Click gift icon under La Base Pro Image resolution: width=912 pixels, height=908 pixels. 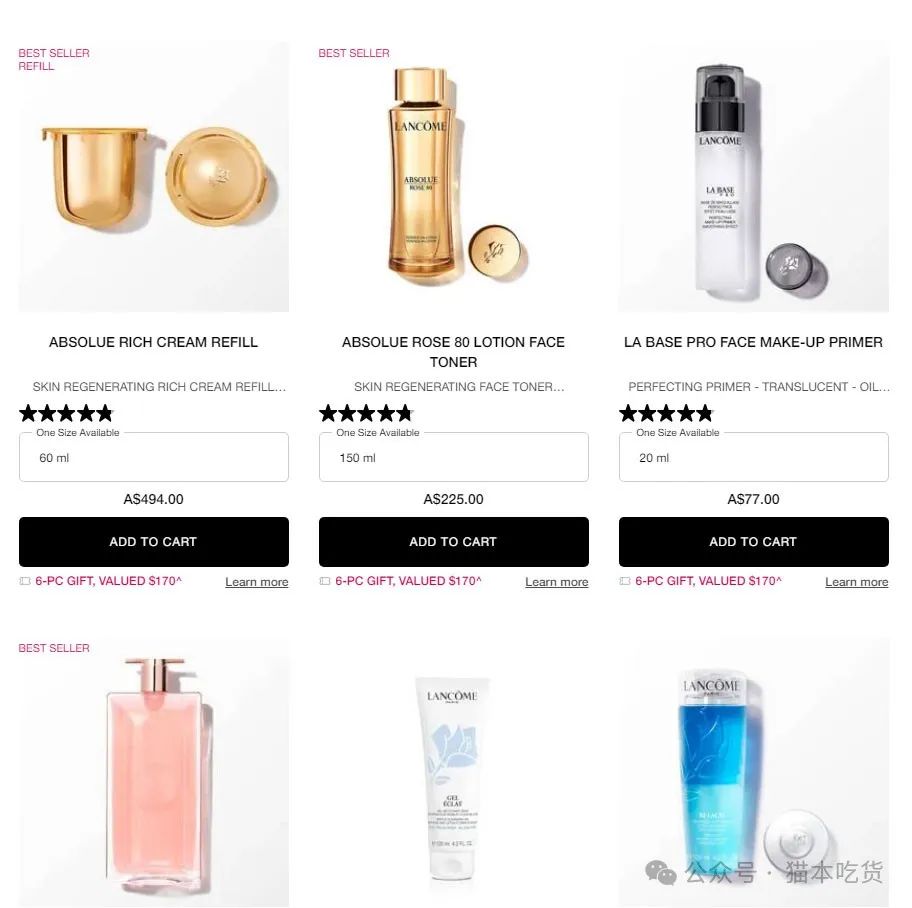coord(625,581)
